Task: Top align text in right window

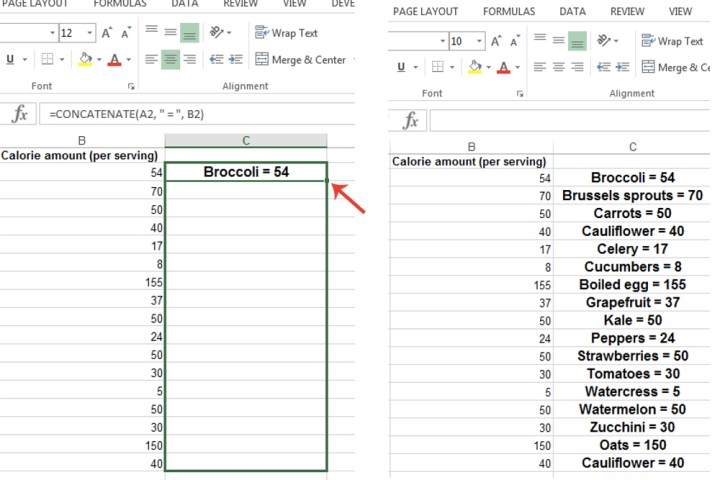Action: 540,40
